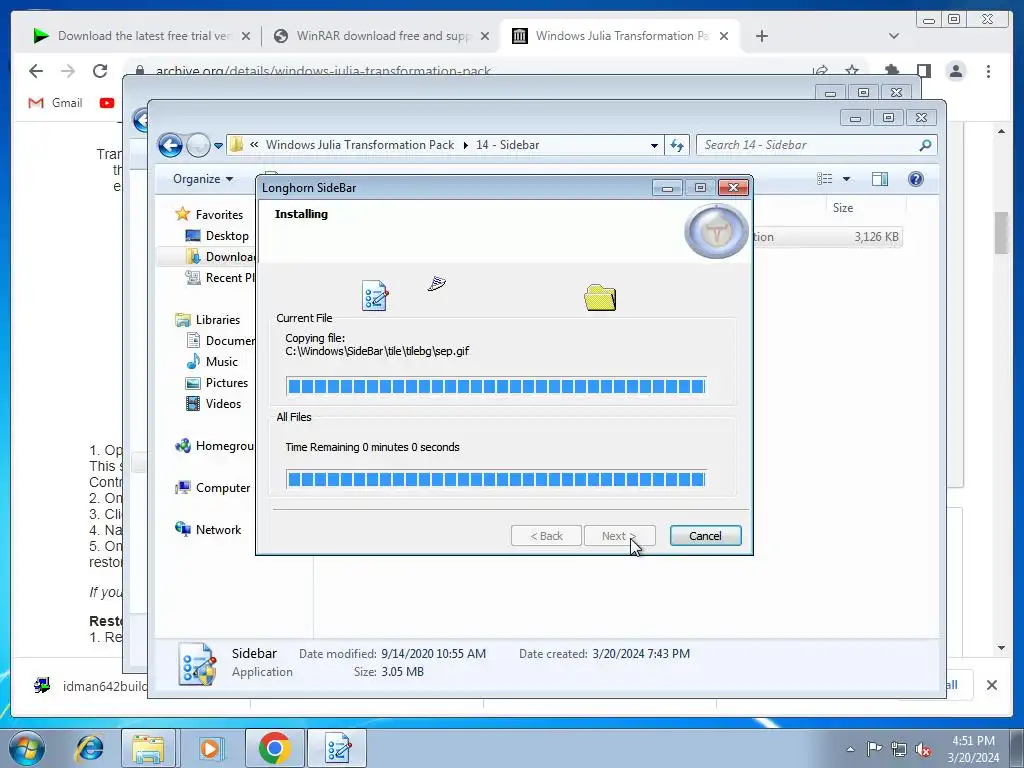Screen dimensions: 1024x768
Task: Open Action Center flag icon in tray
Action: (x=874, y=749)
